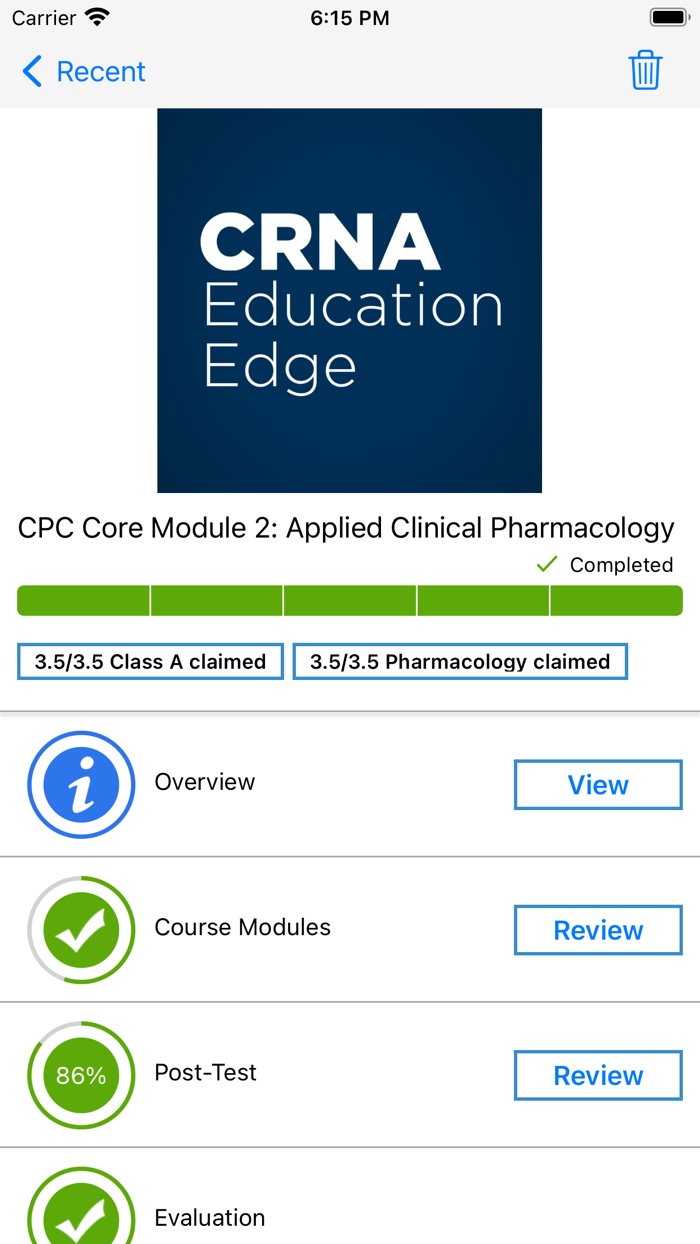Select the 3.5/3.5 Pharmacology claimed badge
The width and height of the screenshot is (700, 1244).
(x=459, y=661)
